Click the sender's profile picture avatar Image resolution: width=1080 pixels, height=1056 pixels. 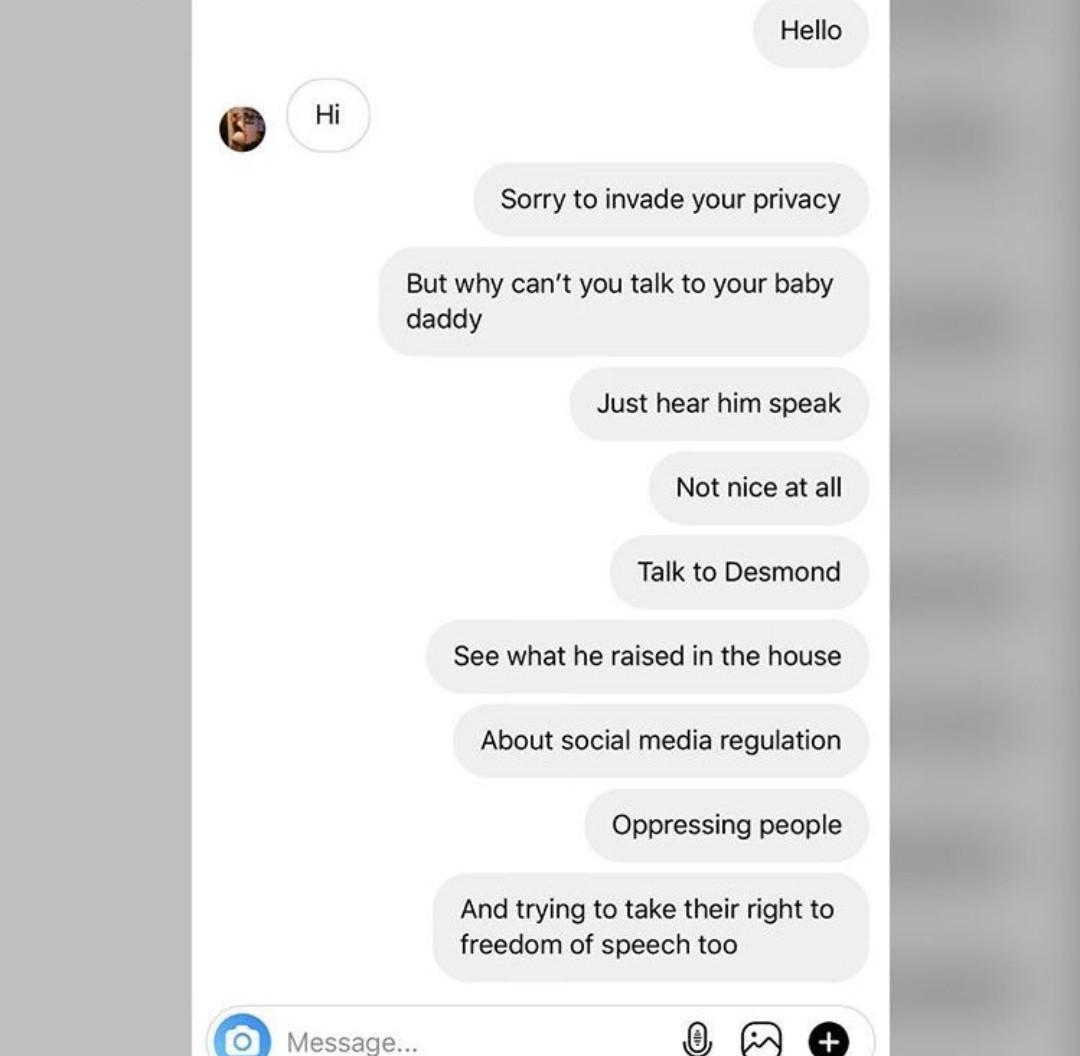tap(242, 129)
